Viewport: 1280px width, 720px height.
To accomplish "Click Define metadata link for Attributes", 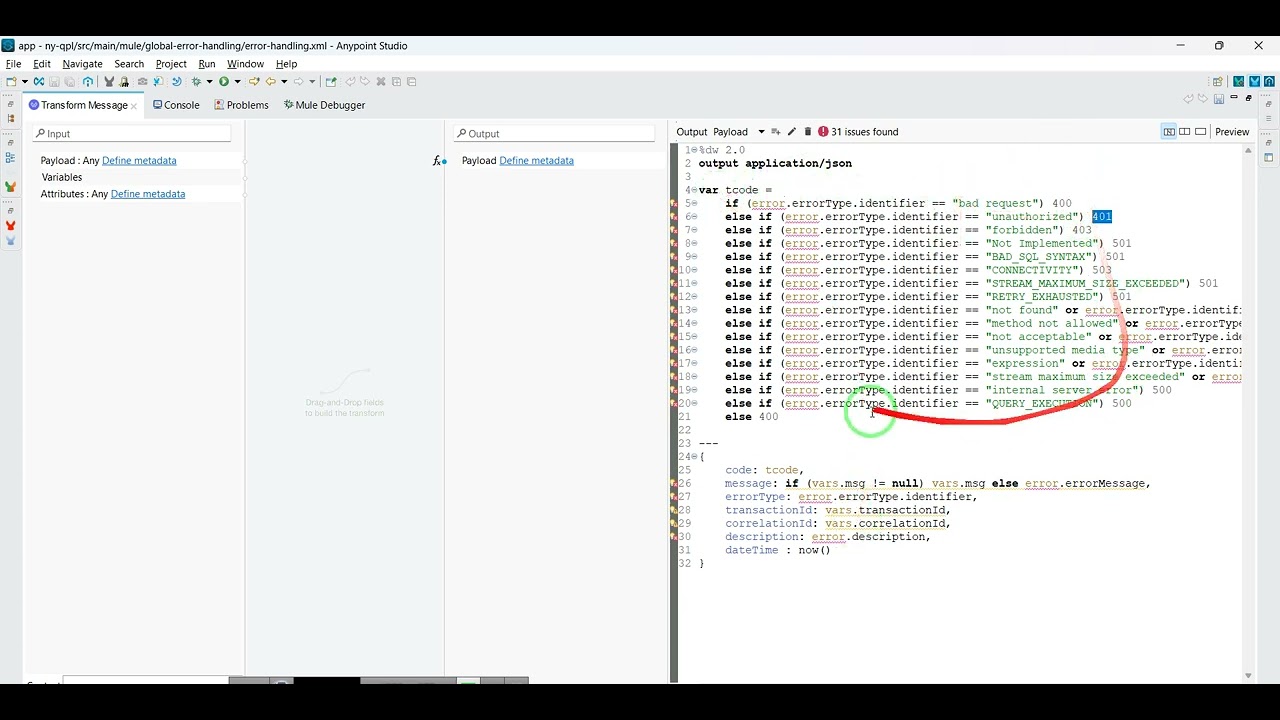I will point(148,194).
